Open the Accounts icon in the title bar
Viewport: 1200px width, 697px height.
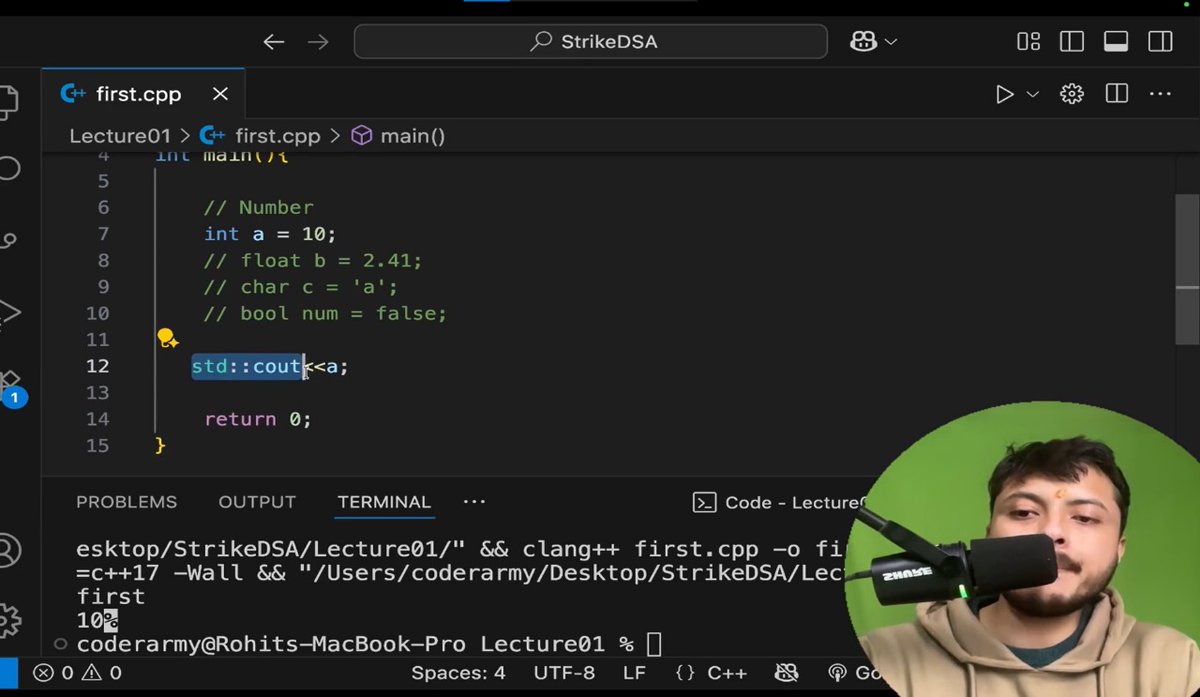[862, 41]
